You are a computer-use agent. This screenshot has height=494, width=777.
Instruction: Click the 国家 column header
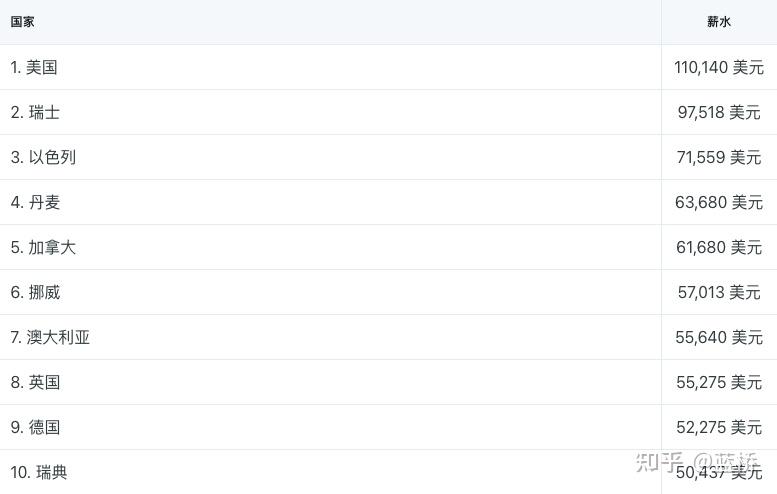[22, 21]
